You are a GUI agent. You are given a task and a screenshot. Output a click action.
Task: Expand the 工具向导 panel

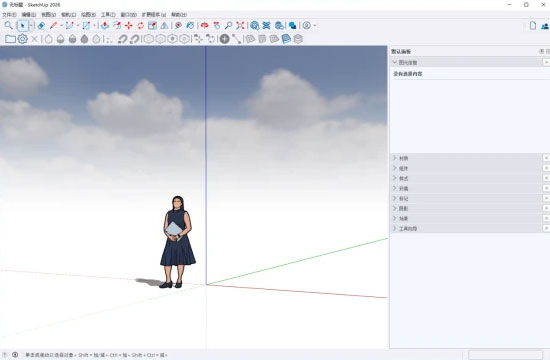pos(395,228)
